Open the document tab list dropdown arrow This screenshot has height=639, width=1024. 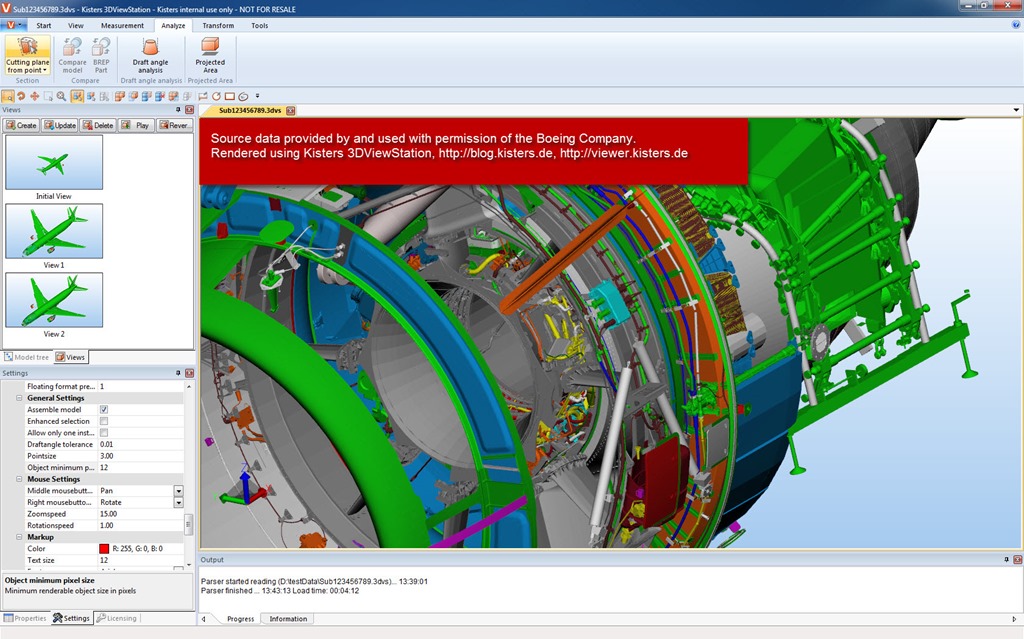1016,110
